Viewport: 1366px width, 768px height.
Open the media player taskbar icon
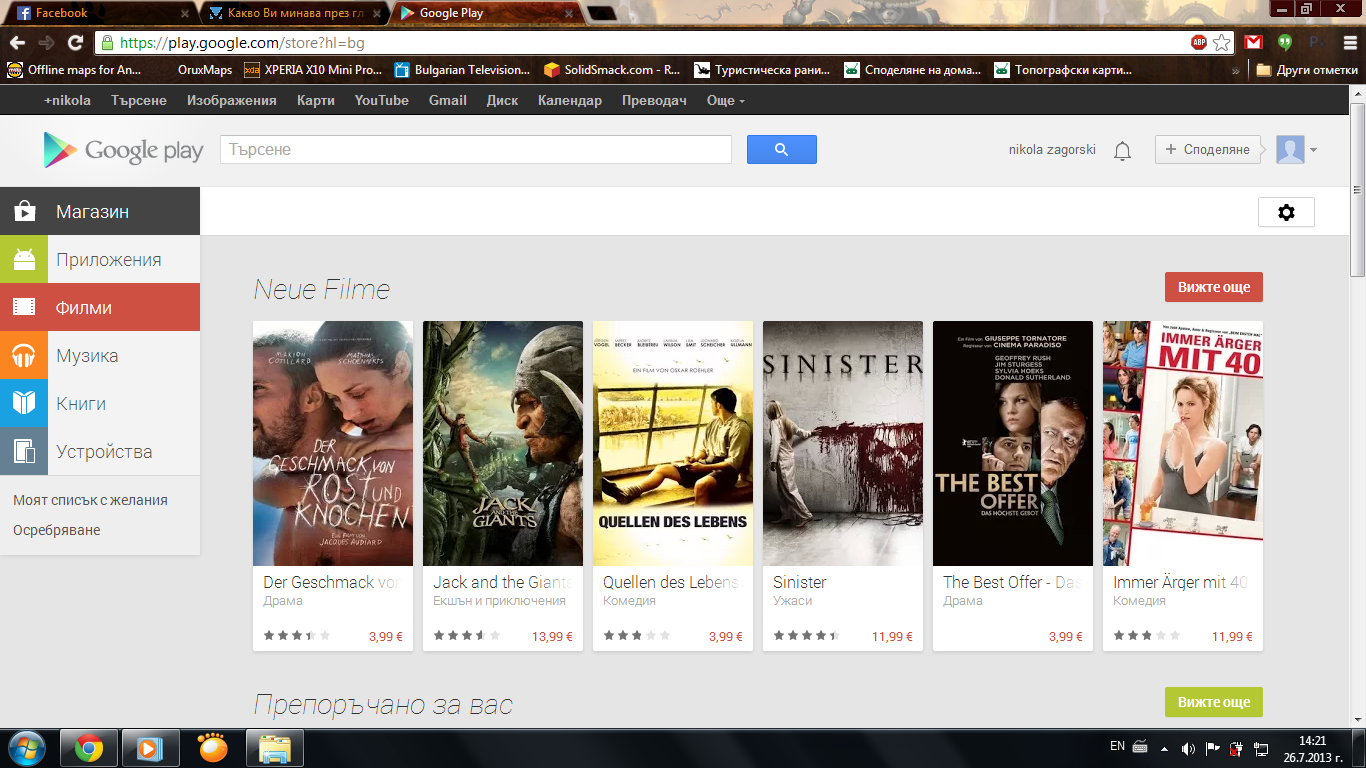coord(150,748)
